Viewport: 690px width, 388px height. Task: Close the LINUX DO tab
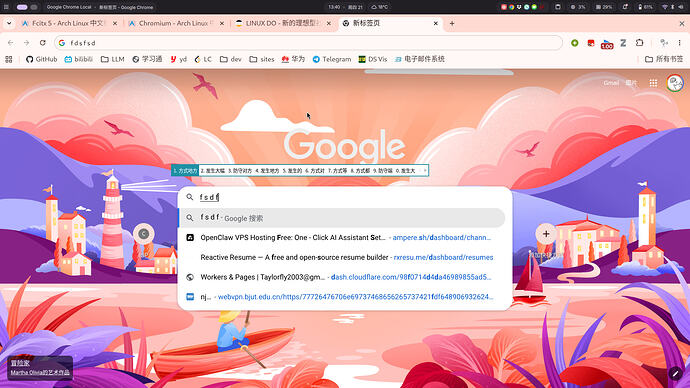[x=329, y=23]
